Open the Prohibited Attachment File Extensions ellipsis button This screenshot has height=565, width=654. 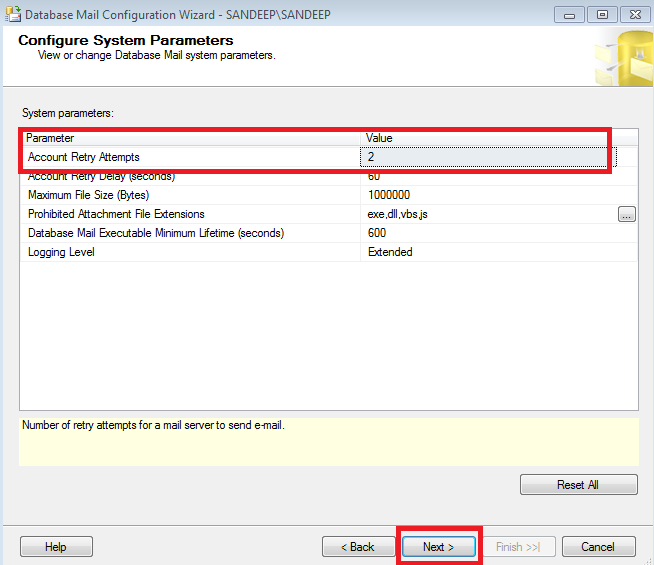[626, 214]
